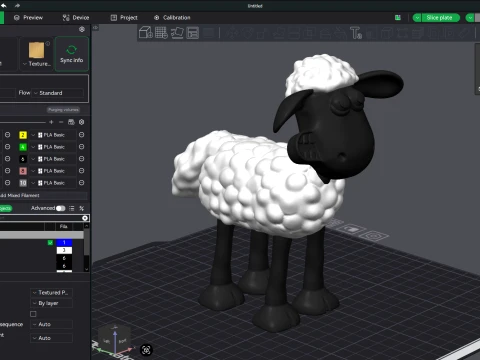Click the Arrange all objects icon

[193, 33]
